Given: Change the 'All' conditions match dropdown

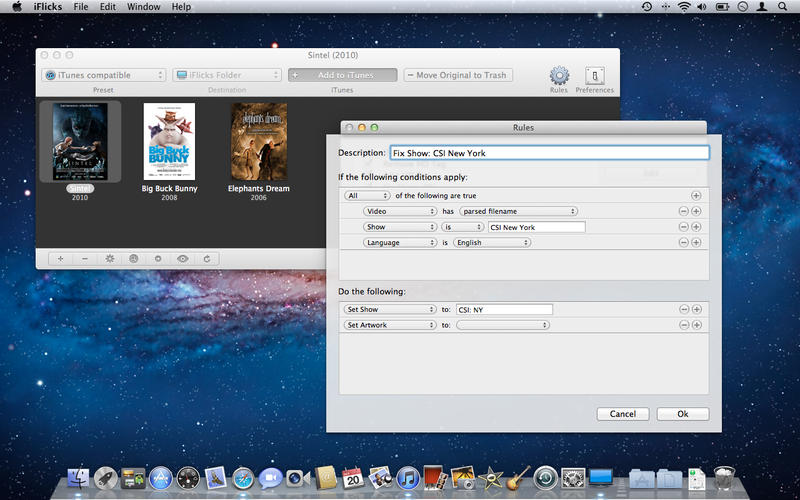Looking at the screenshot, I should (x=367, y=195).
